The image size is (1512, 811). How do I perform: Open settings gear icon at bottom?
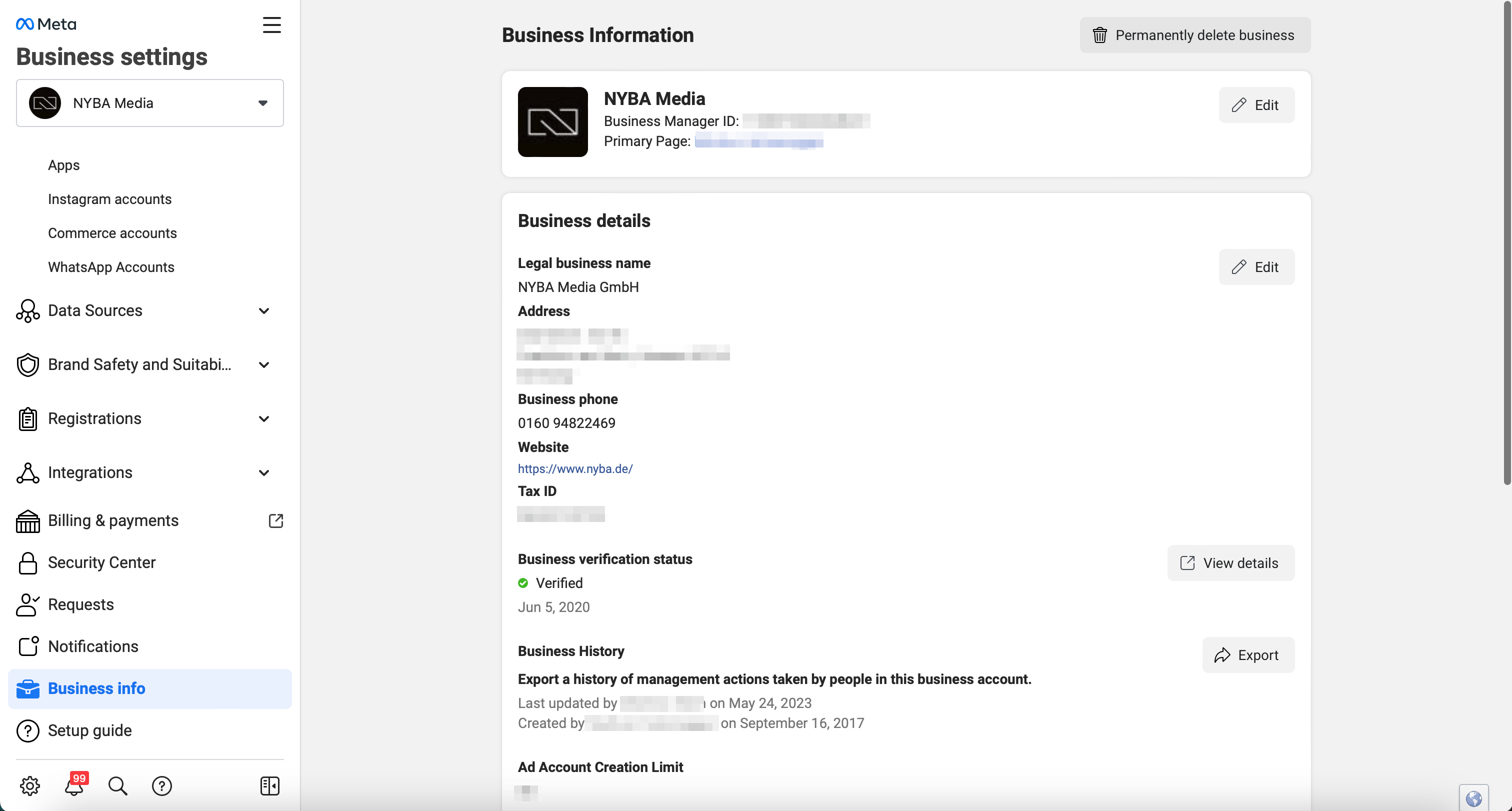[30, 786]
